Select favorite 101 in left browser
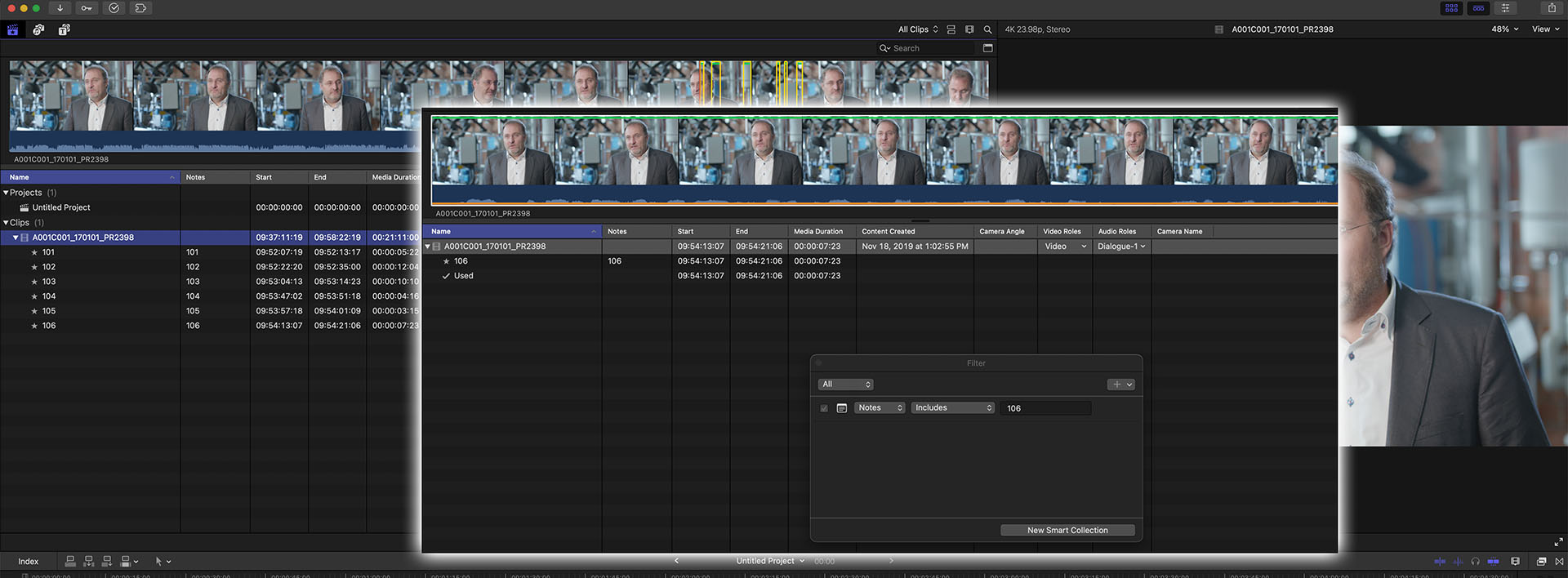The image size is (1568, 578). pyautogui.click(x=211, y=252)
